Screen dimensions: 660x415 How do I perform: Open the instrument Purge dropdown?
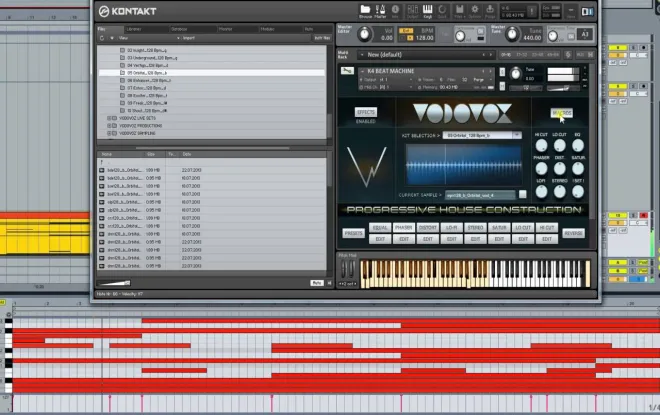[x=482, y=80]
